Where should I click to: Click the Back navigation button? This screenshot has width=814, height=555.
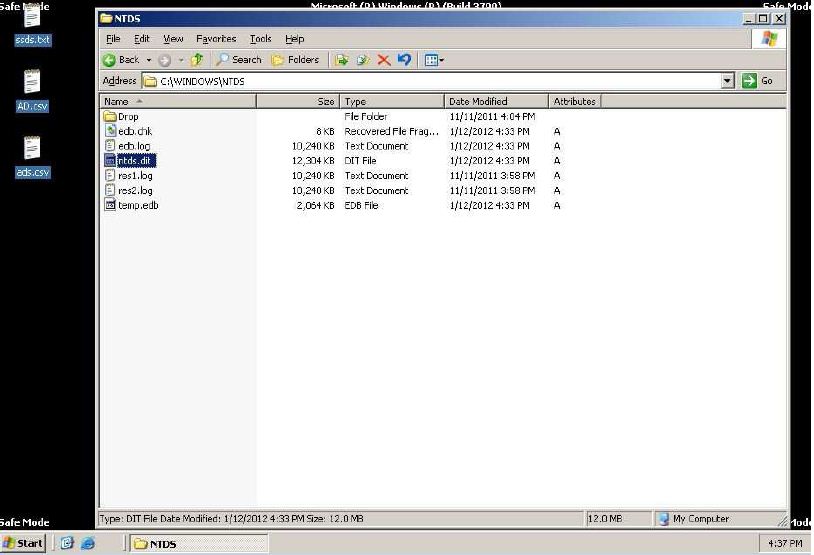click(121, 60)
